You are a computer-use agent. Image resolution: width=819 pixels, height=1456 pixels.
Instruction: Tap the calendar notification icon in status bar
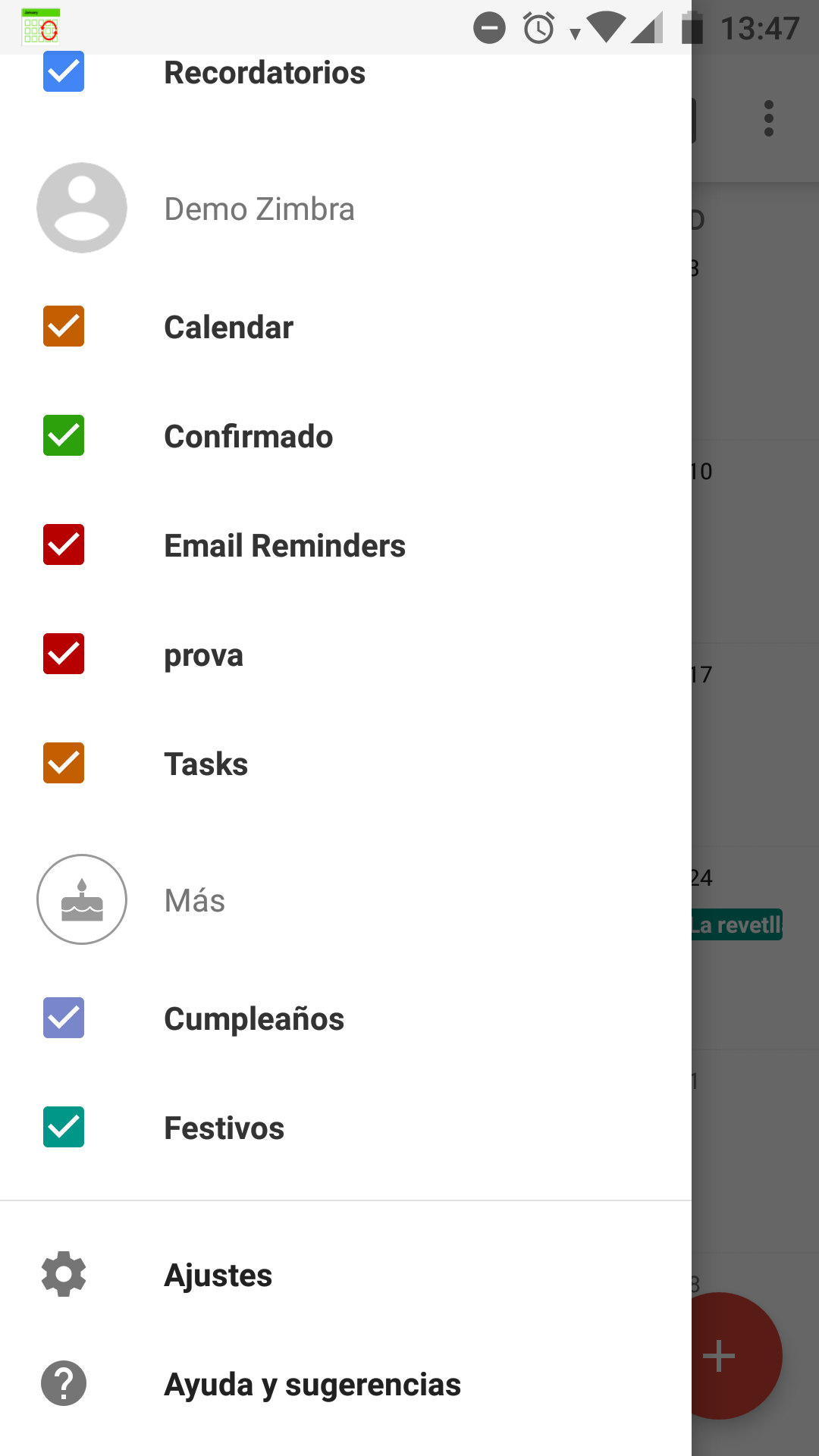click(41, 27)
